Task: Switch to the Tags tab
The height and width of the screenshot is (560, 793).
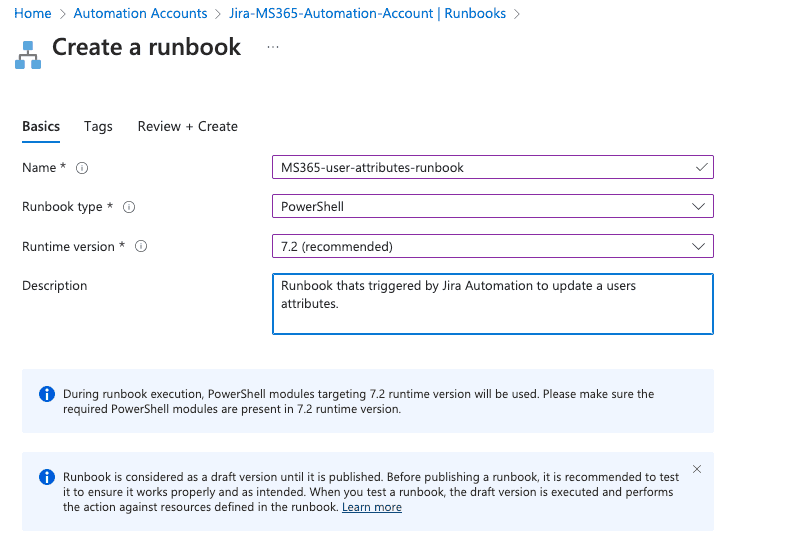Action: click(x=98, y=126)
